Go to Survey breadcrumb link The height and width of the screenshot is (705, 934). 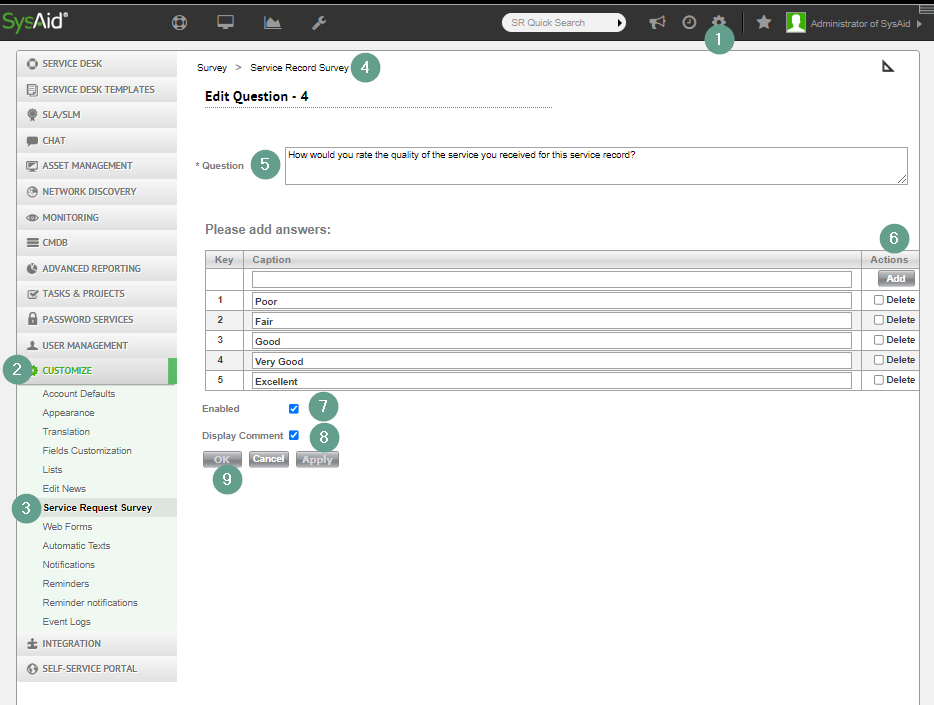pyautogui.click(x=212, y=68)
